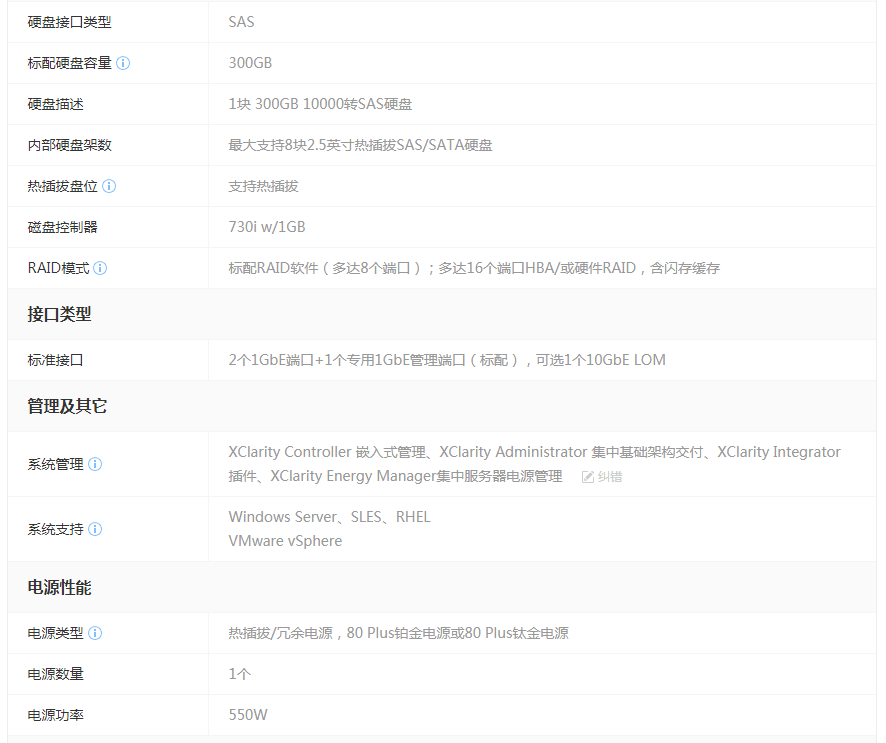886x743 pixels.
Task: Open the info icon beside 电源类型
Action: [x=95, y=633]
